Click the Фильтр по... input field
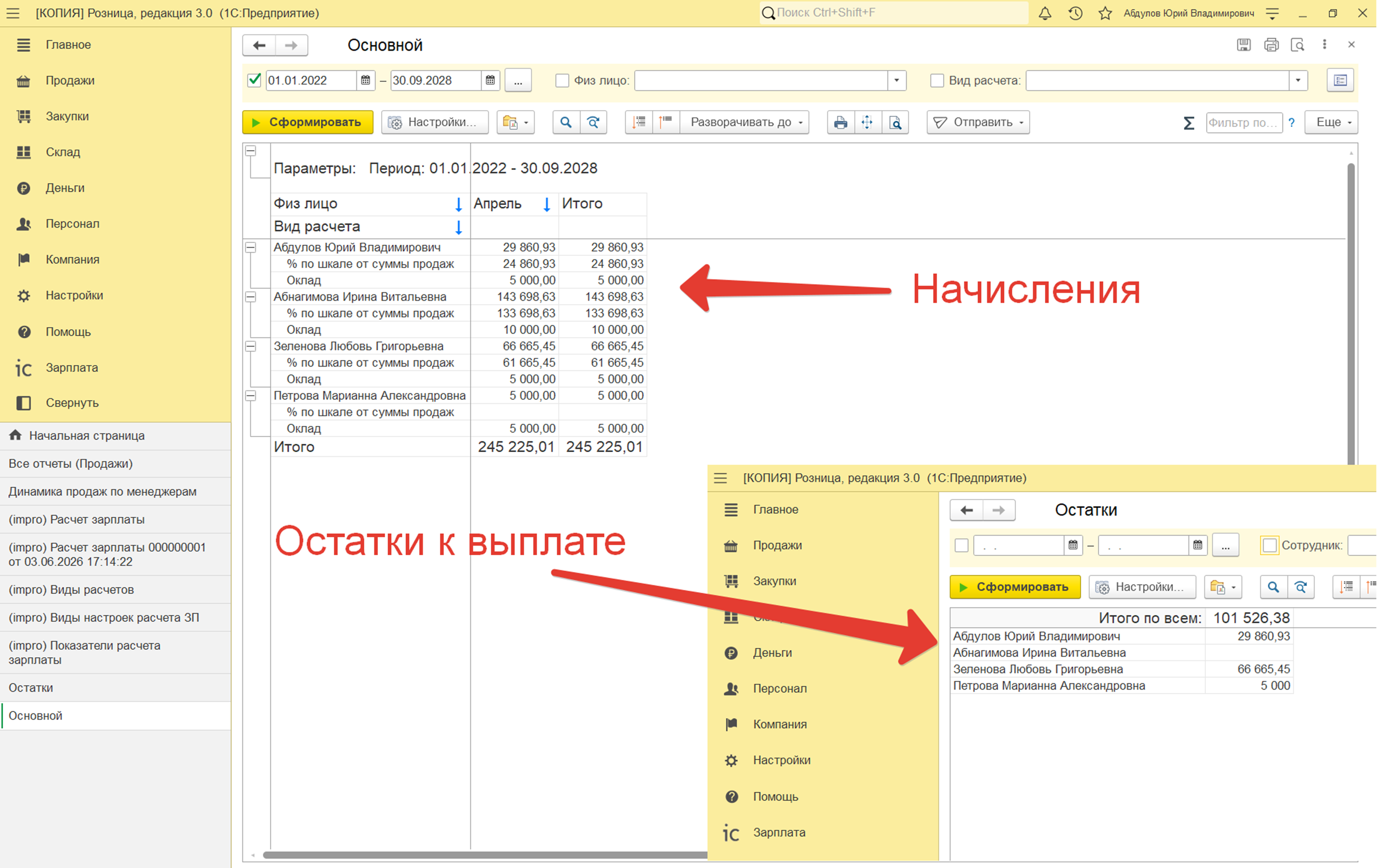The width and height of the screenshot is (1377, 868). tap(1244, 122)
